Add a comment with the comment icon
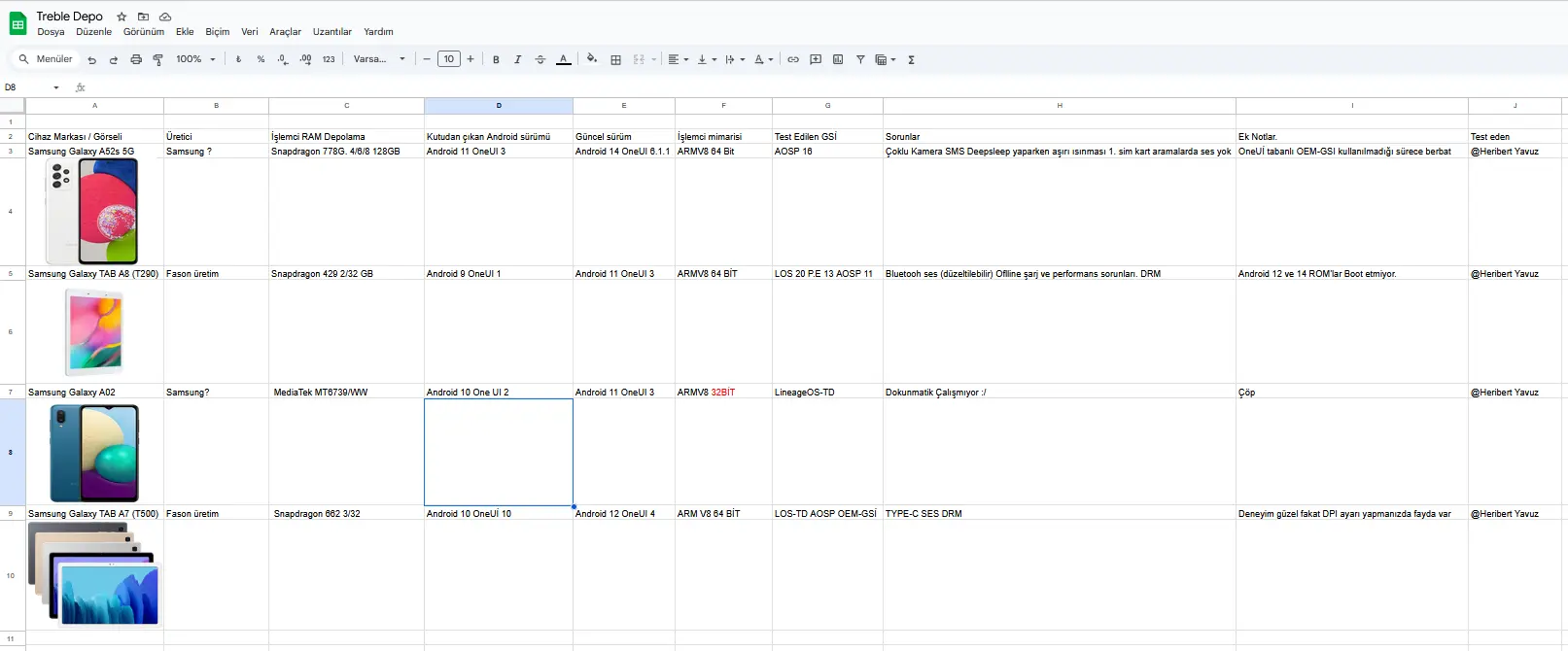1568x651 pixels. coord(816,59)
